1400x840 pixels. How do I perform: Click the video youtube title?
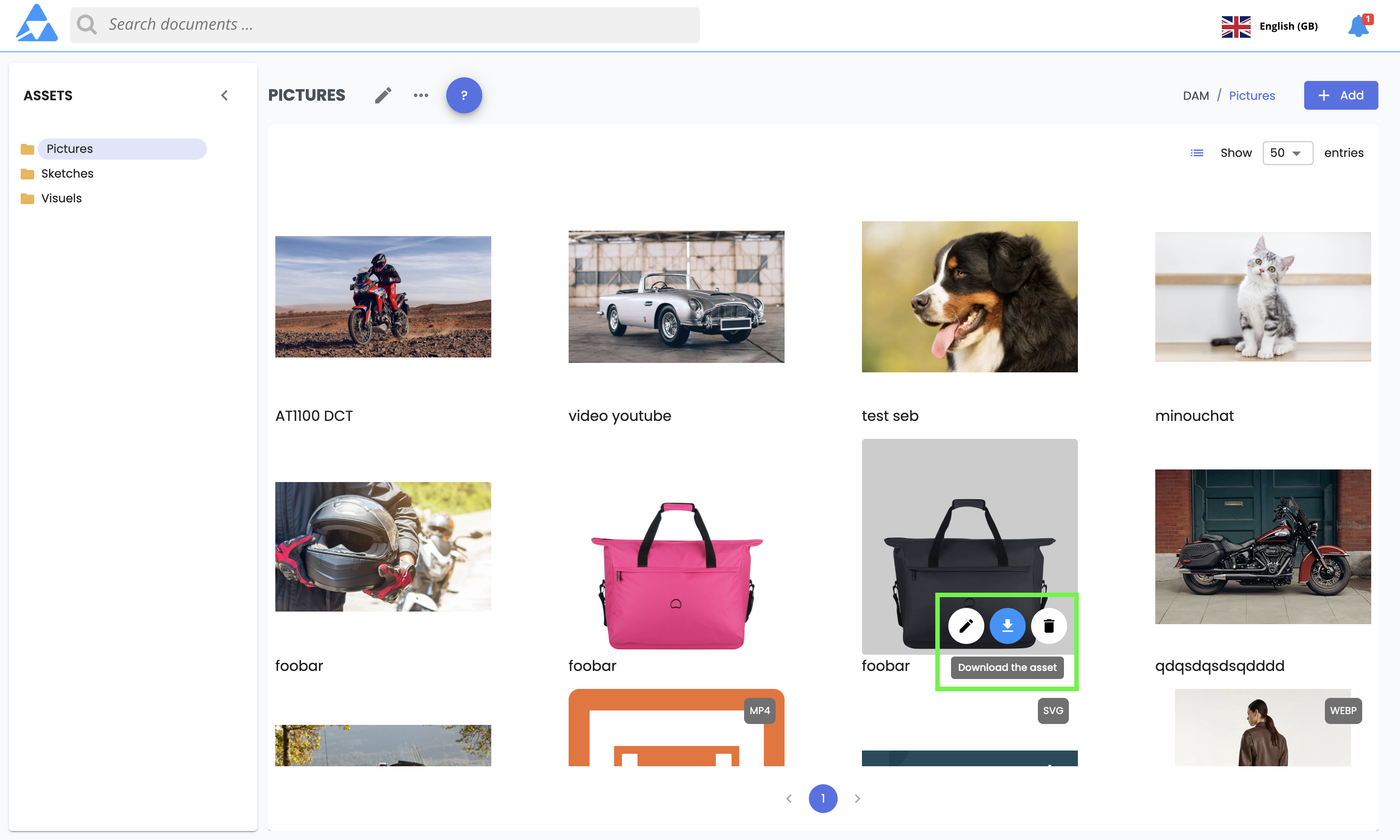point(619,416)
